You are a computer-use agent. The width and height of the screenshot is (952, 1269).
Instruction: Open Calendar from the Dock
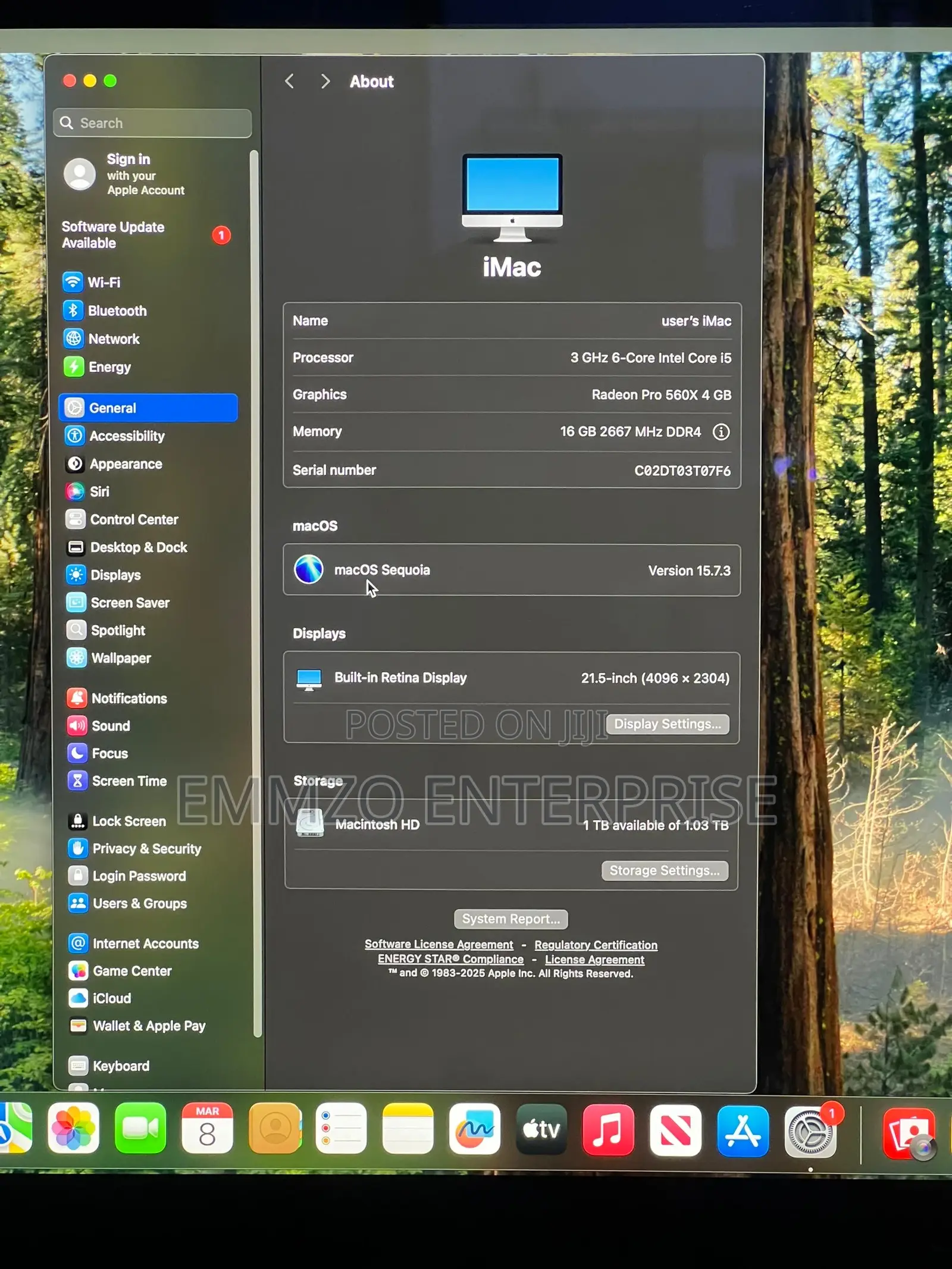tap(207, 1128)
